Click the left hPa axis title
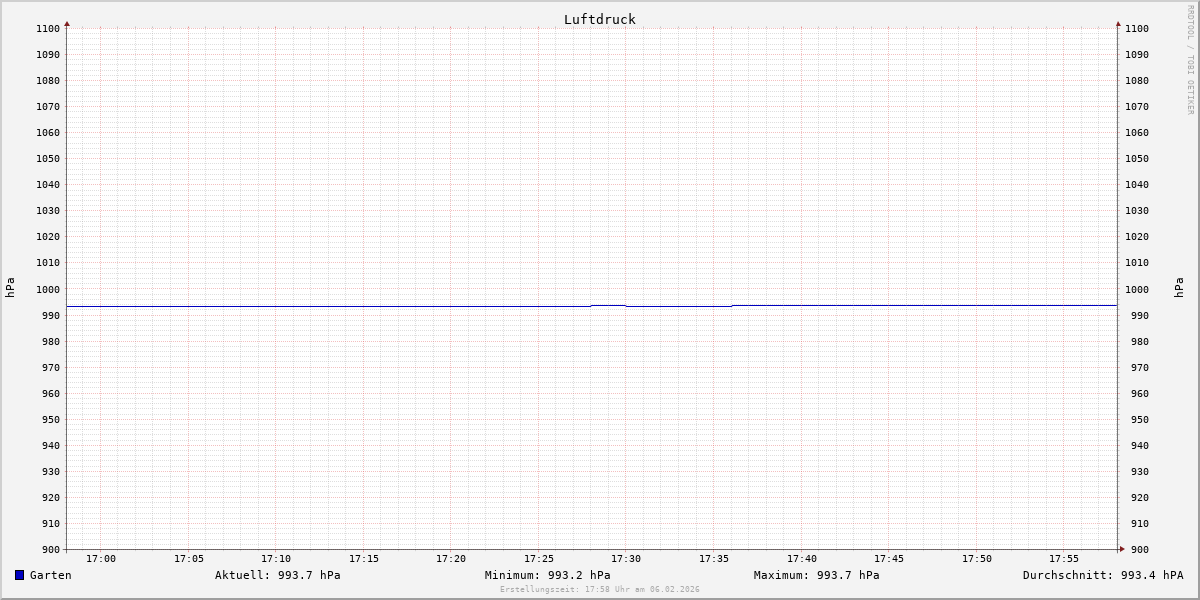 pyautogui.click(x=10, y=287)
